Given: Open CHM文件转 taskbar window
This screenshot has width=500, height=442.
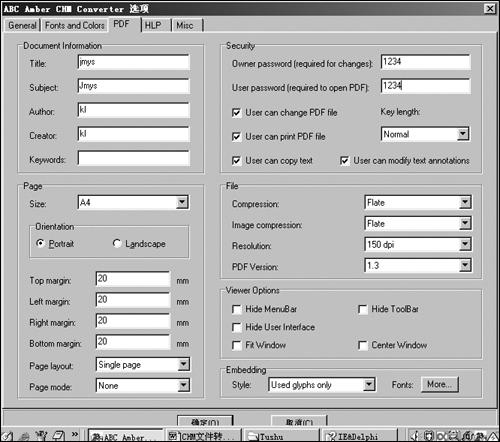Looking at the screenshot, I should (203, 436).
